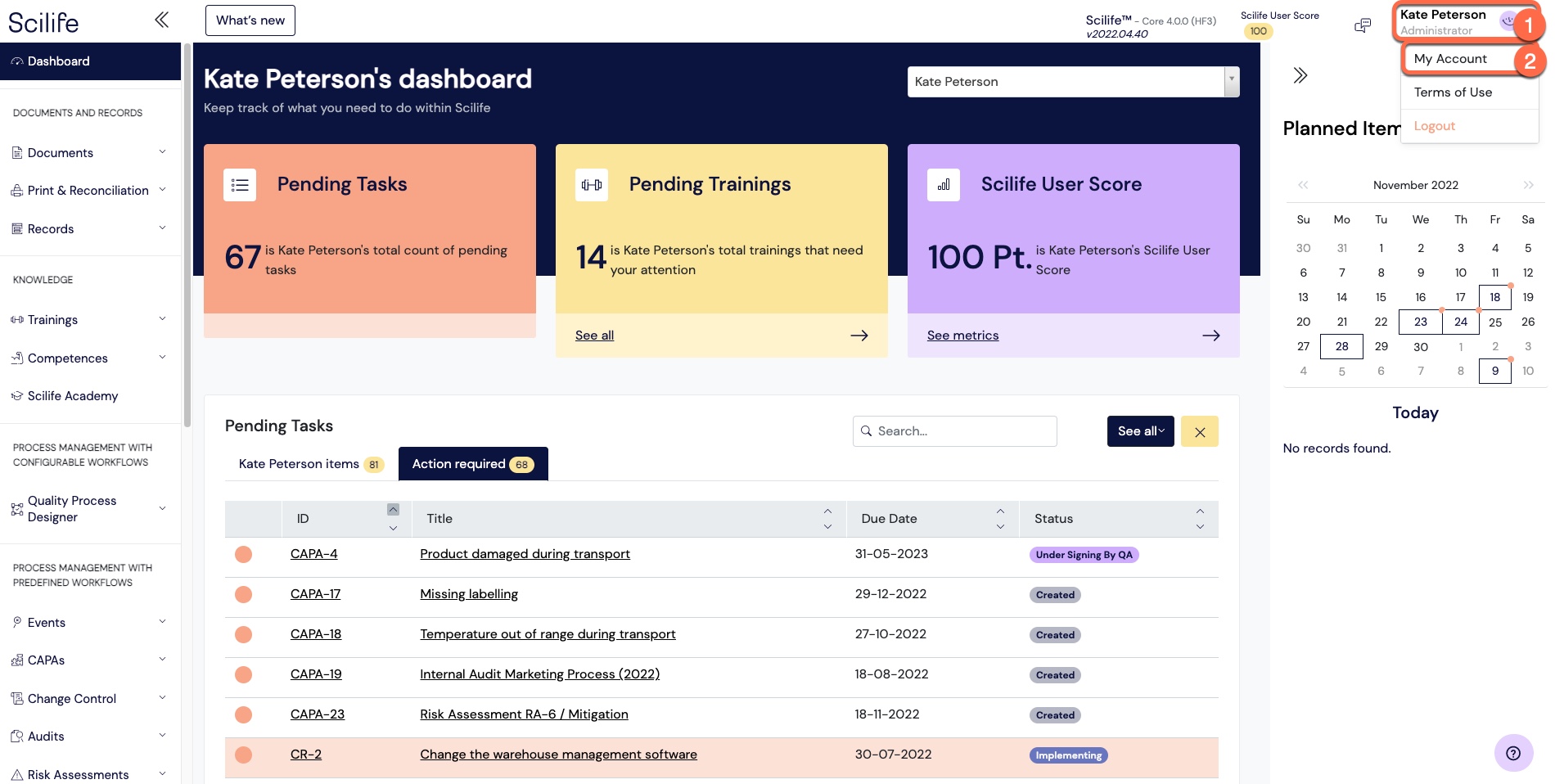1555x784 pixels.
Task: Click the Pending Trainings dumbbell icon
Action: (x=592, y=185)
